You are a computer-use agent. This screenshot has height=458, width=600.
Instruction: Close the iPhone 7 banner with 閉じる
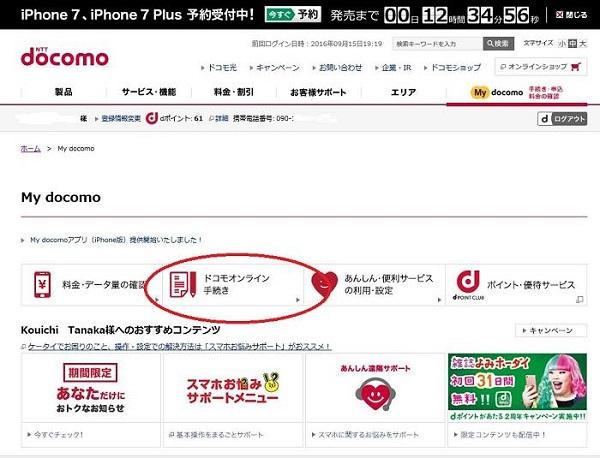[570, 15]
